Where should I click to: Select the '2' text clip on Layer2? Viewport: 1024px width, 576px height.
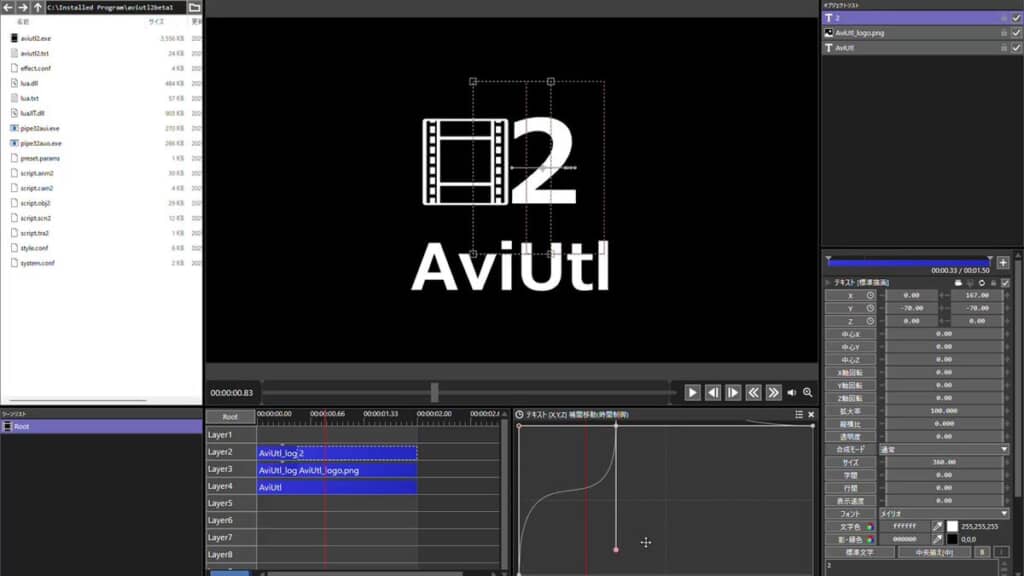pos(358,453)
